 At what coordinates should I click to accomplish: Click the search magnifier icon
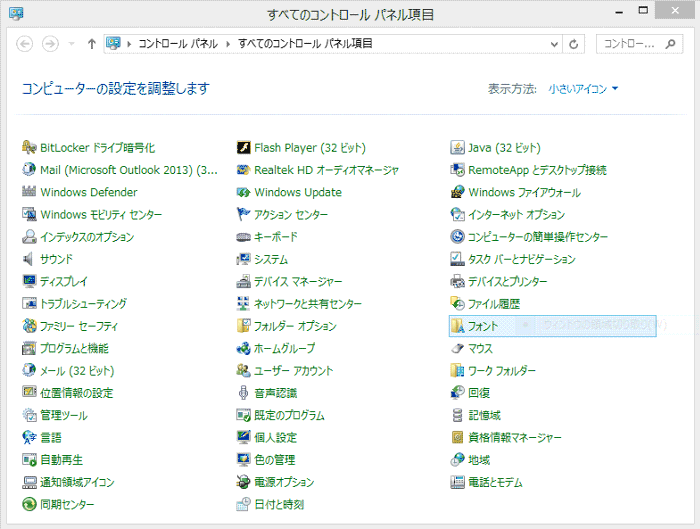tap(670, 44)
